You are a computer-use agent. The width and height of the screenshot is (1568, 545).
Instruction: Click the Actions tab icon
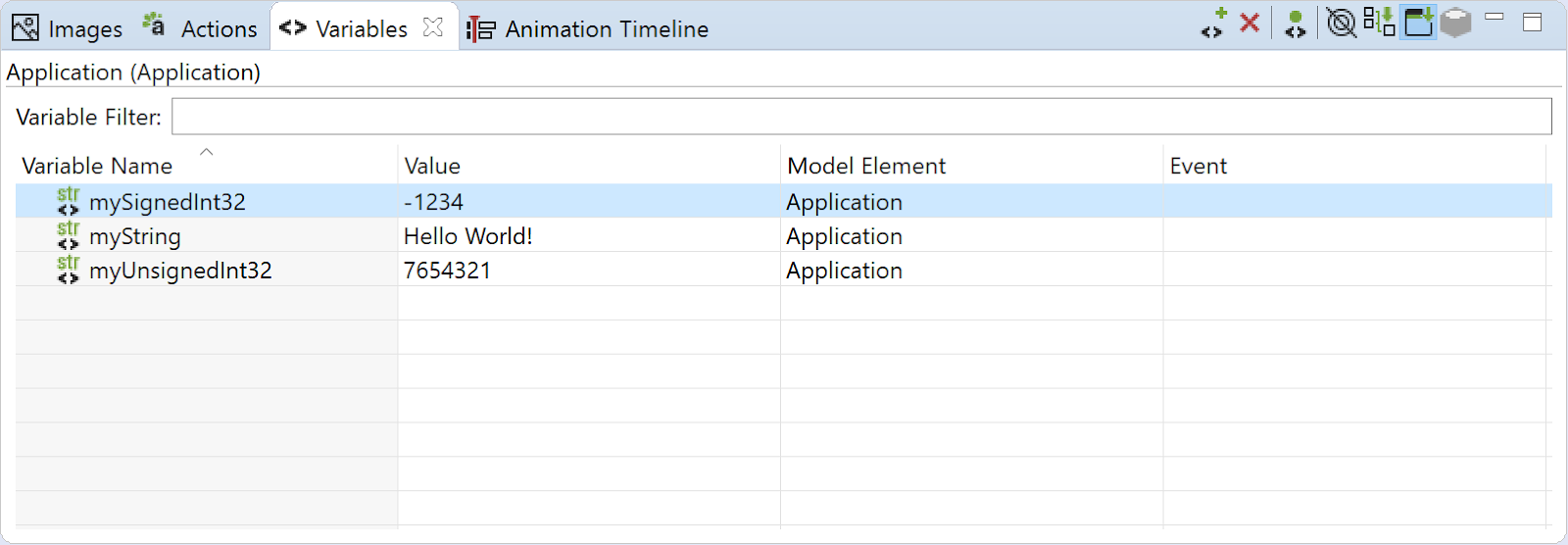pos(153,25)
